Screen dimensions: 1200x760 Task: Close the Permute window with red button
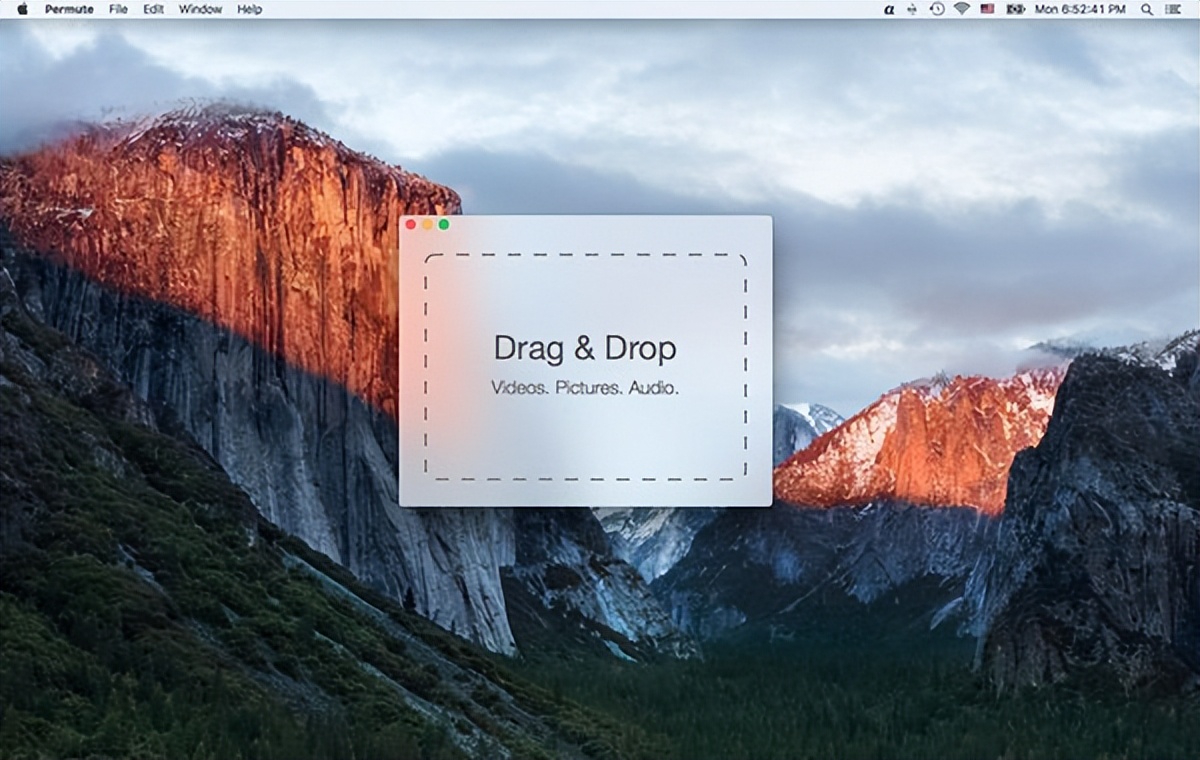411,225
